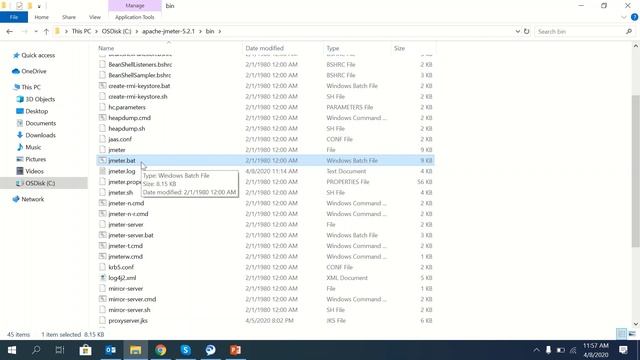Open OneDrive cloud icon in sidebar
The width and height of the screenshot is (640, 360).
[x=16, y=71]
